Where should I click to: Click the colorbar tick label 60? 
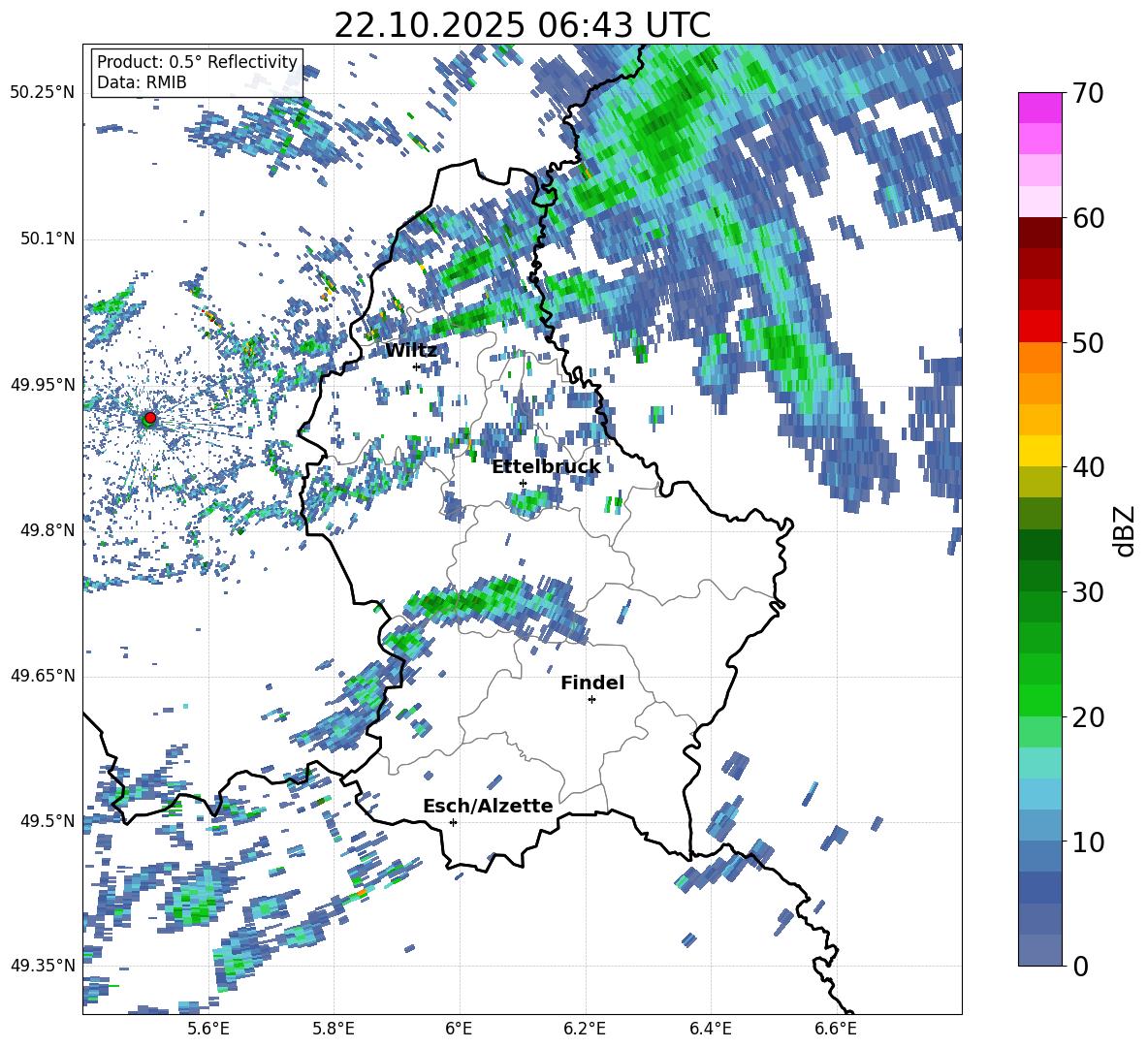tap(1088, 218)
